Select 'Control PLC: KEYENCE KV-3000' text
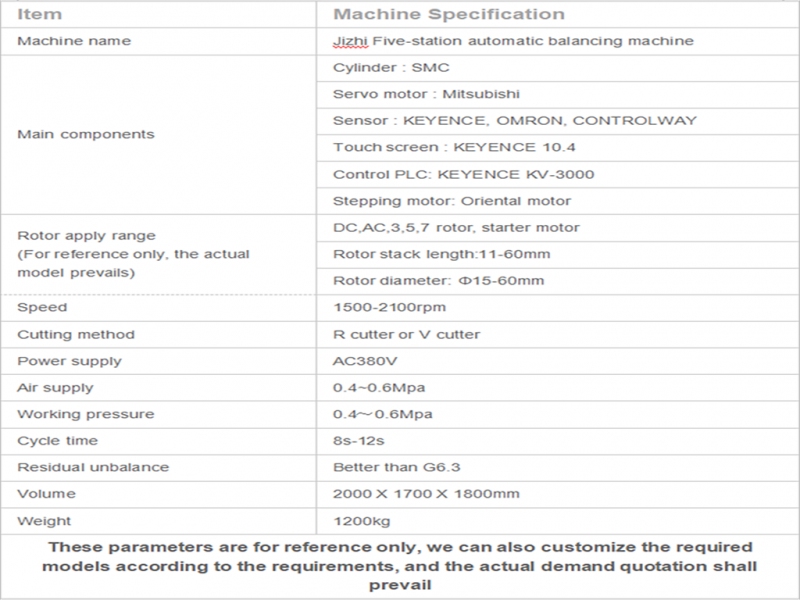The width and height of the screenshot is (800, 600). 463,174
